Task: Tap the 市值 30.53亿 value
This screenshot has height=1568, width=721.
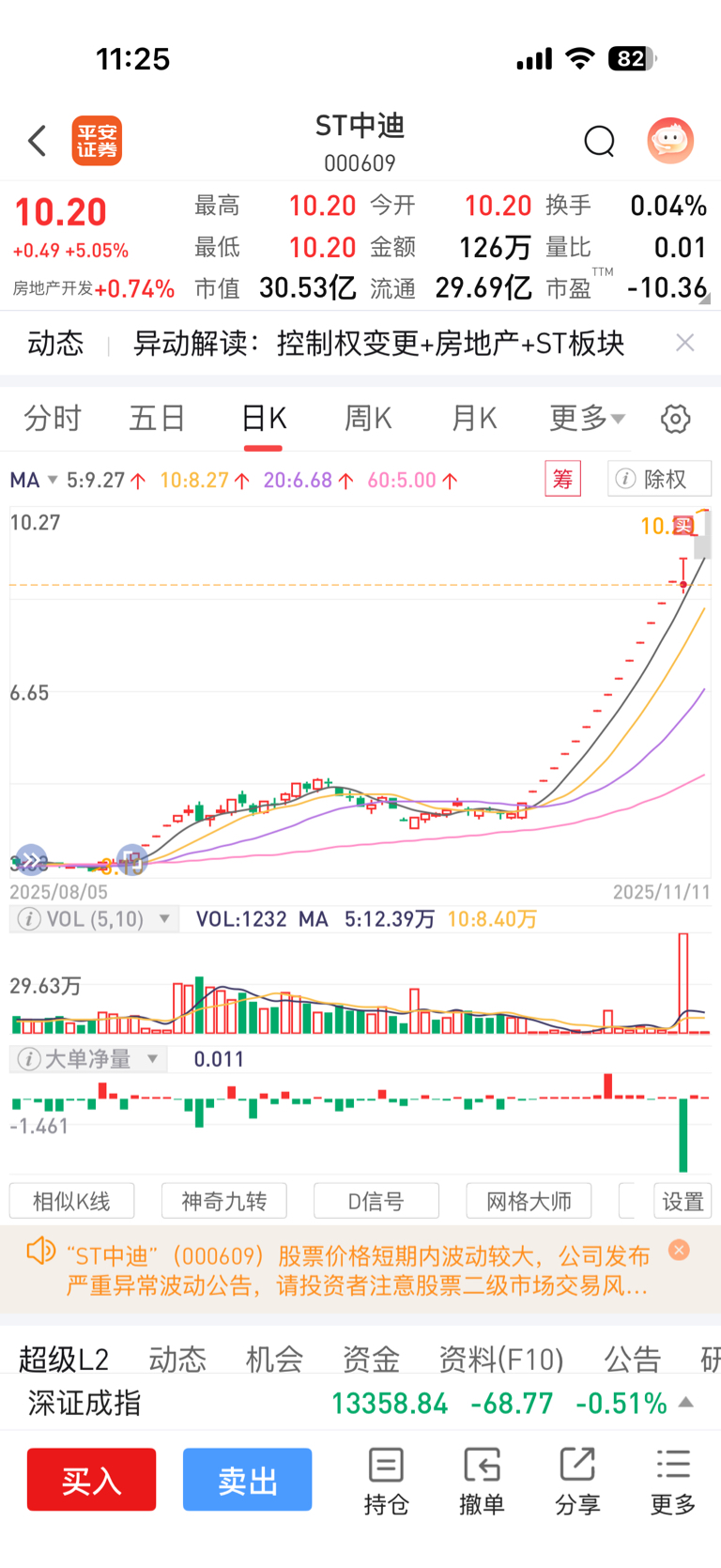Action: coord(307,288)
